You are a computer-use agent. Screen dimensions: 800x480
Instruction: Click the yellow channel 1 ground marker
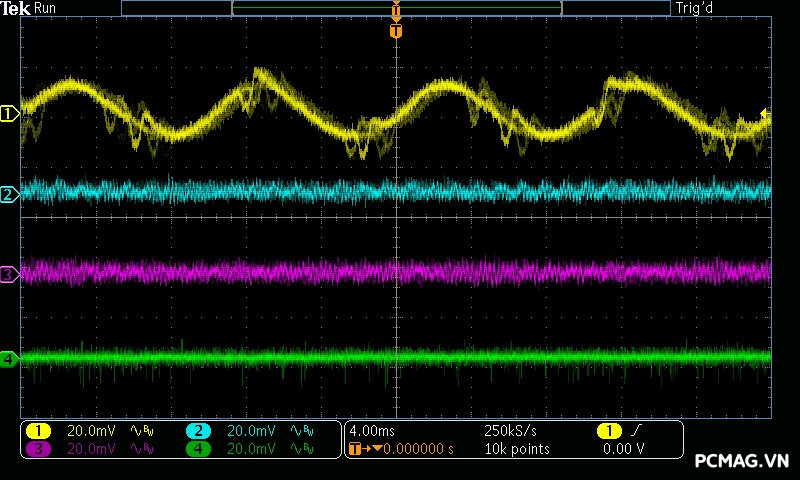tap(10, 114)
